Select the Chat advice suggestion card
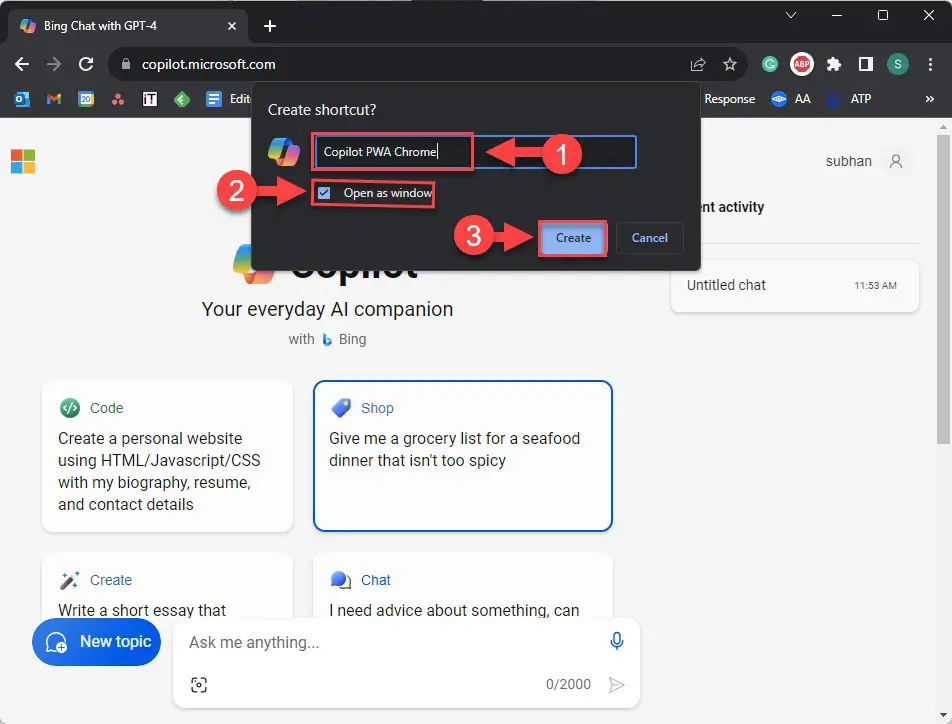Screen dimensions: 952x724 463,586
